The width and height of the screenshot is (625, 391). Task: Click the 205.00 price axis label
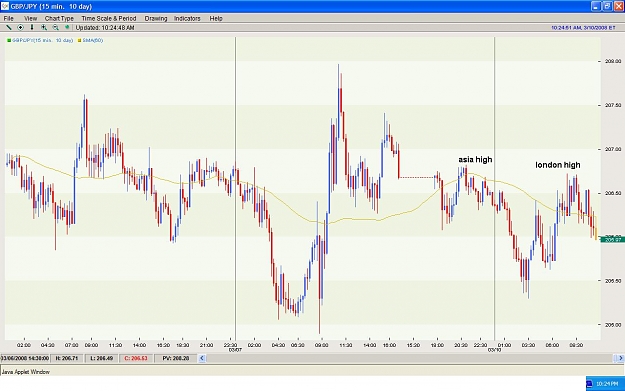613,324
